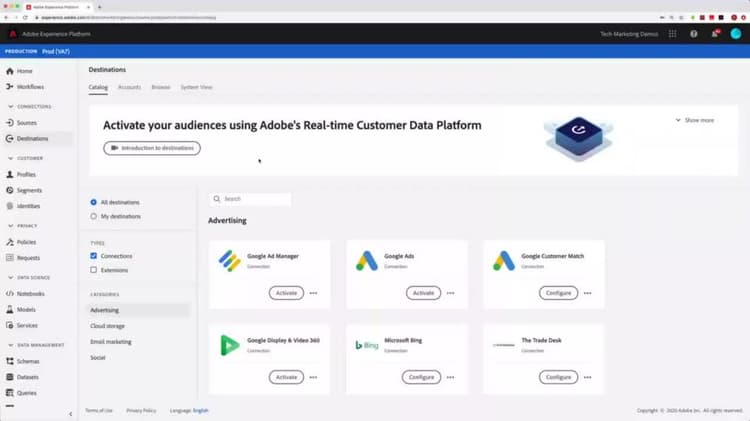This screenshot has height=421, width=750.
Task: Switch to the System View tab
Action: pyautogui.click(x=196, y=87)
